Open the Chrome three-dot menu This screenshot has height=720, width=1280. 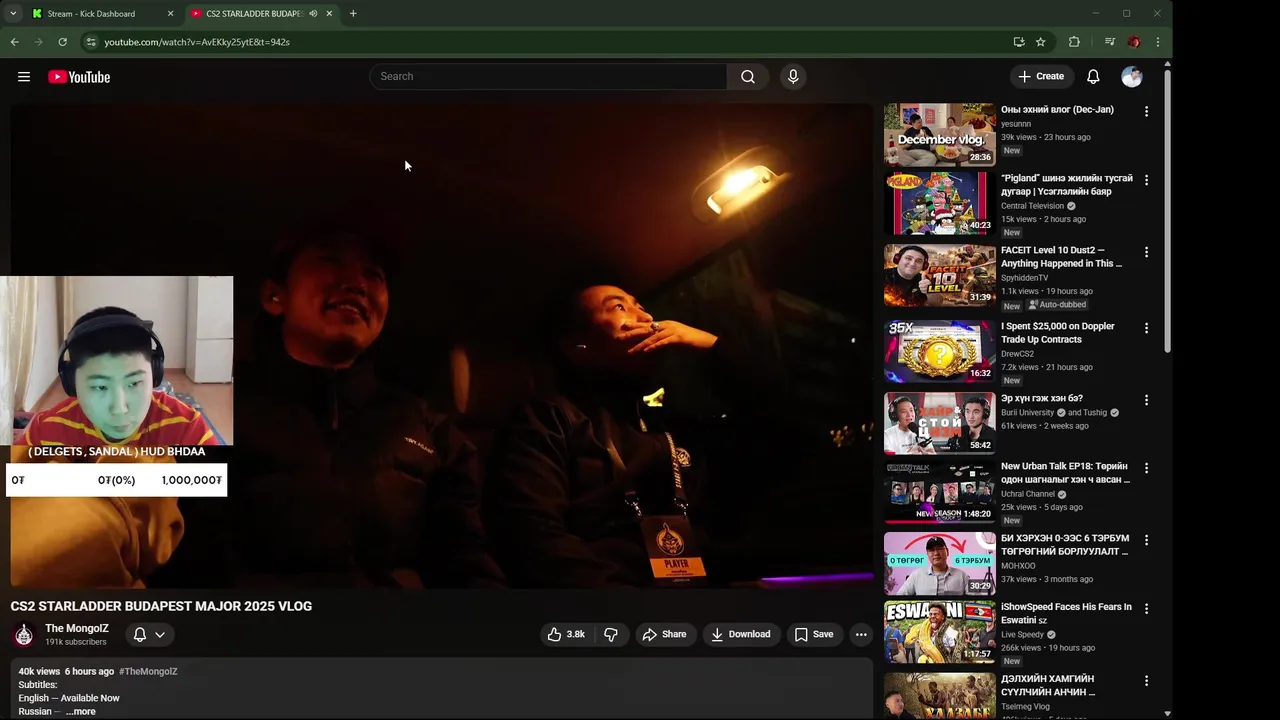click(1157, 42)
